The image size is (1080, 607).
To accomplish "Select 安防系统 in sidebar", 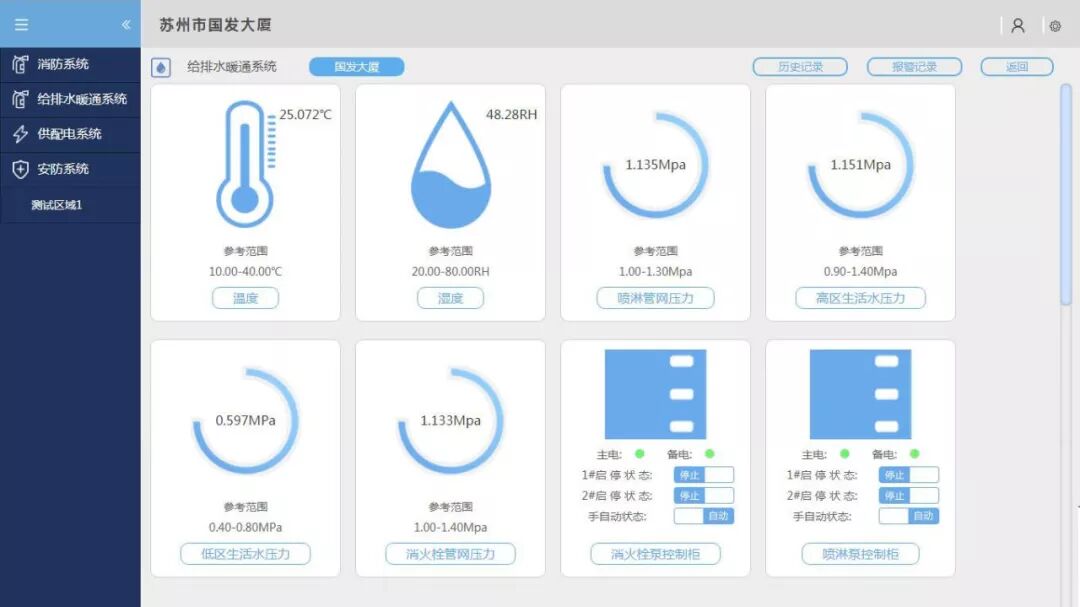I will click(70, 169).
